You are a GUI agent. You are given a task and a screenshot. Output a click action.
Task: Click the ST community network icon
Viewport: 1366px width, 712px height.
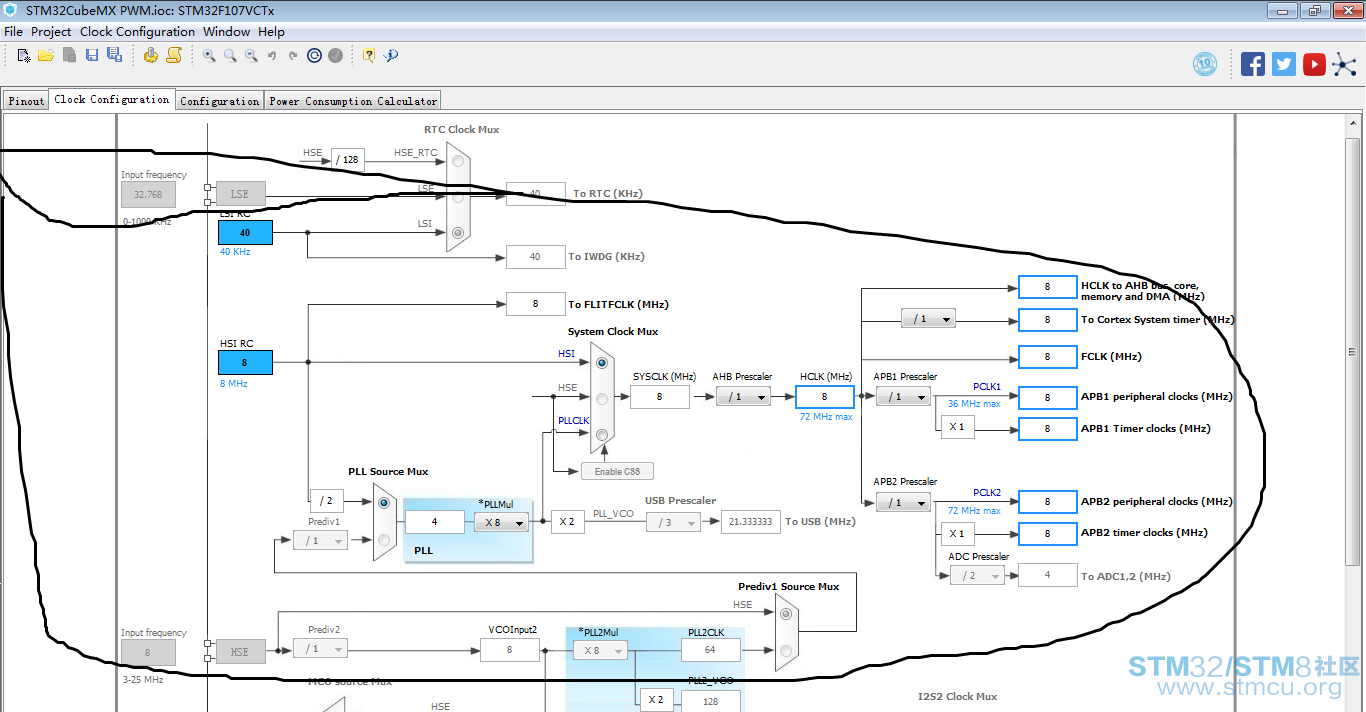(x=1346, y=64)
